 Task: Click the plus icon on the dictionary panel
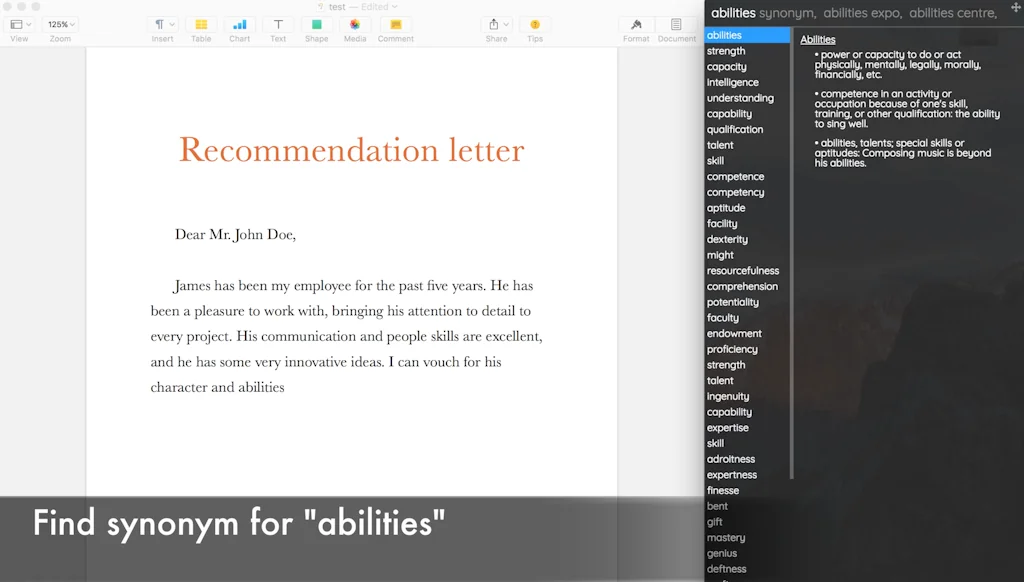tap(1015, 8)
